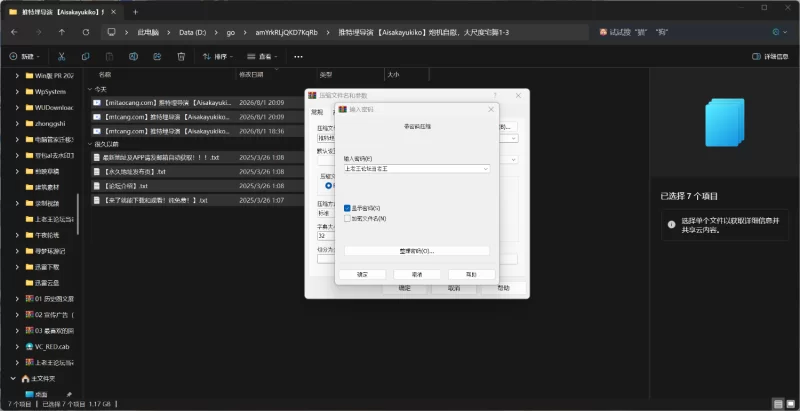
Task: Open the 排序 sort dropdown
Action: [x=218, y=57]
